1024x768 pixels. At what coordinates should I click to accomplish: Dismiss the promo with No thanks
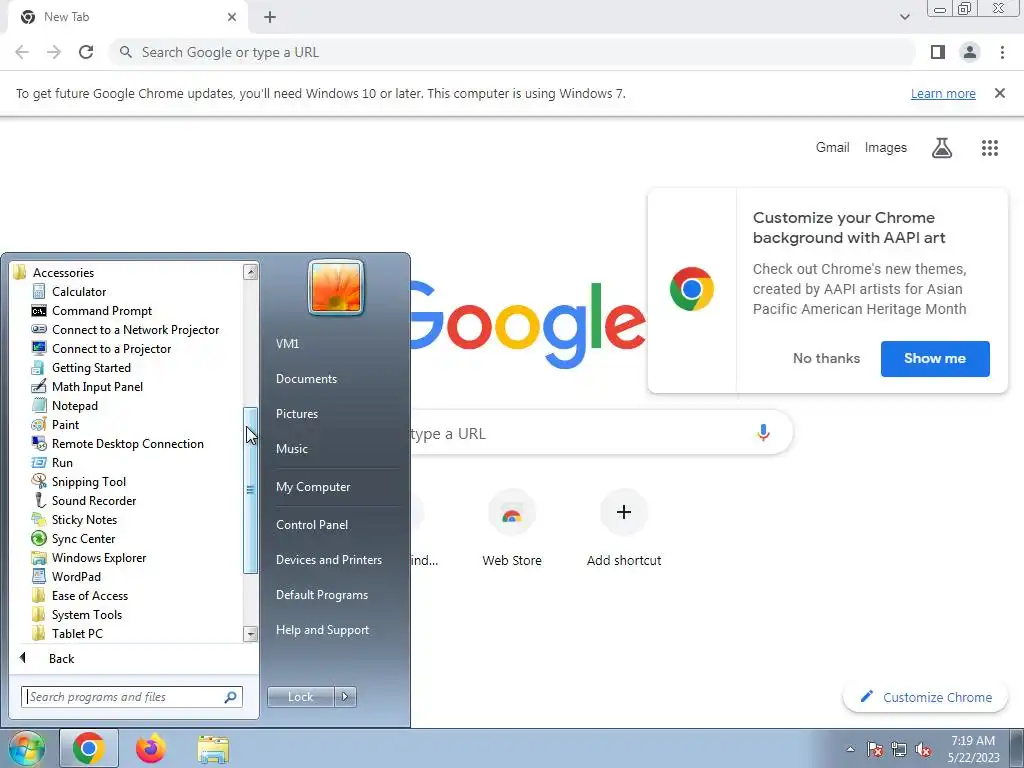tap(826, 359)
